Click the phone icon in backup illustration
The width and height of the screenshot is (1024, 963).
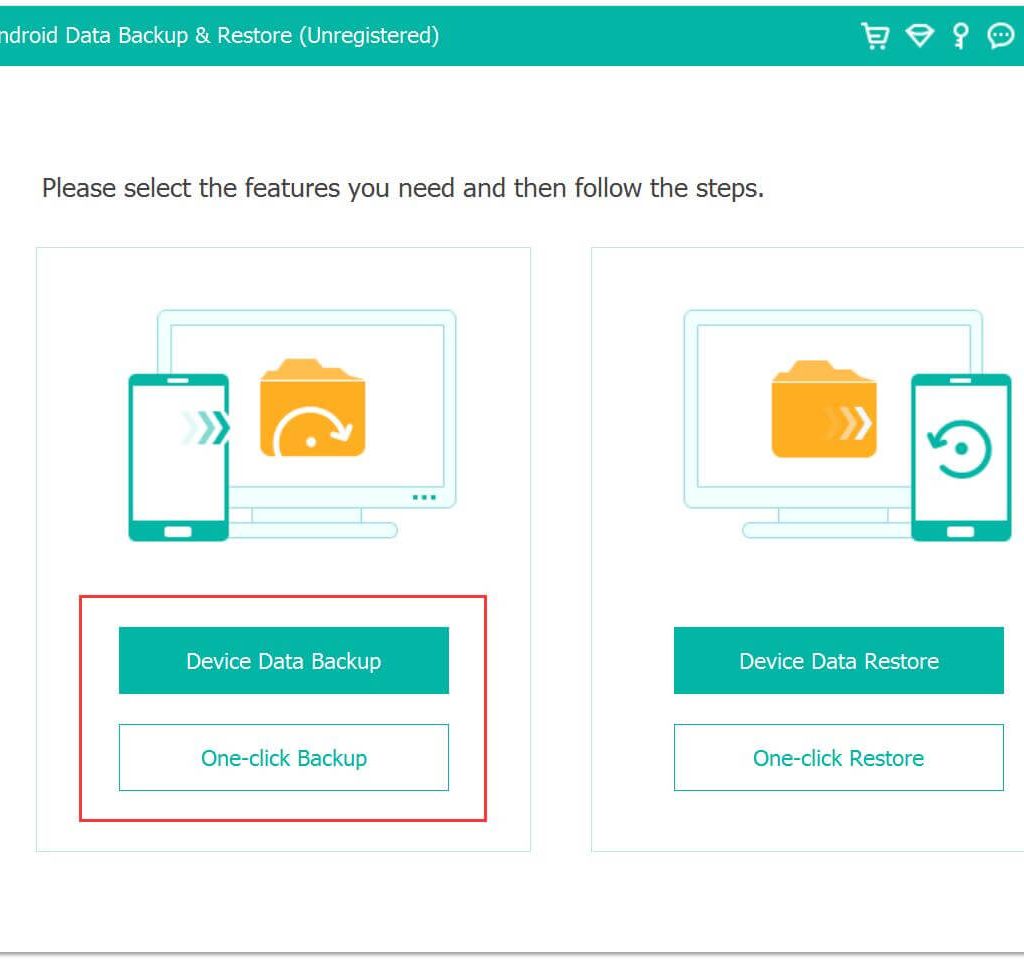pos(178,457)
